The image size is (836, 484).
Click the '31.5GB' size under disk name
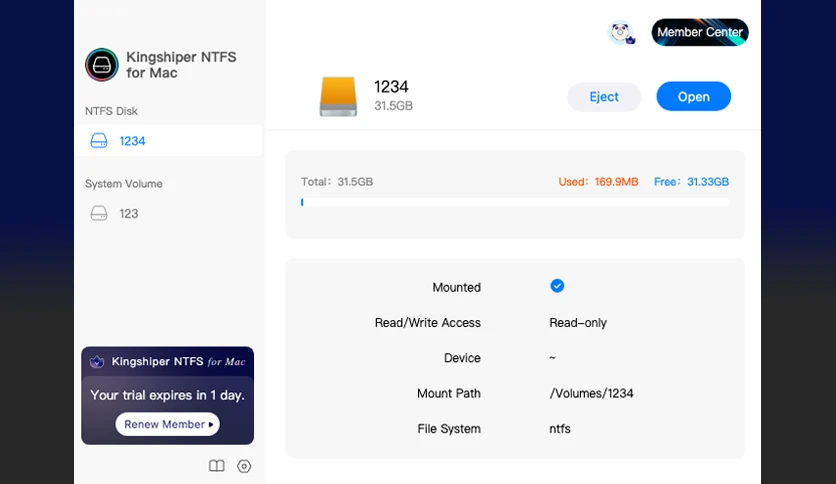(x=393, y=106)
